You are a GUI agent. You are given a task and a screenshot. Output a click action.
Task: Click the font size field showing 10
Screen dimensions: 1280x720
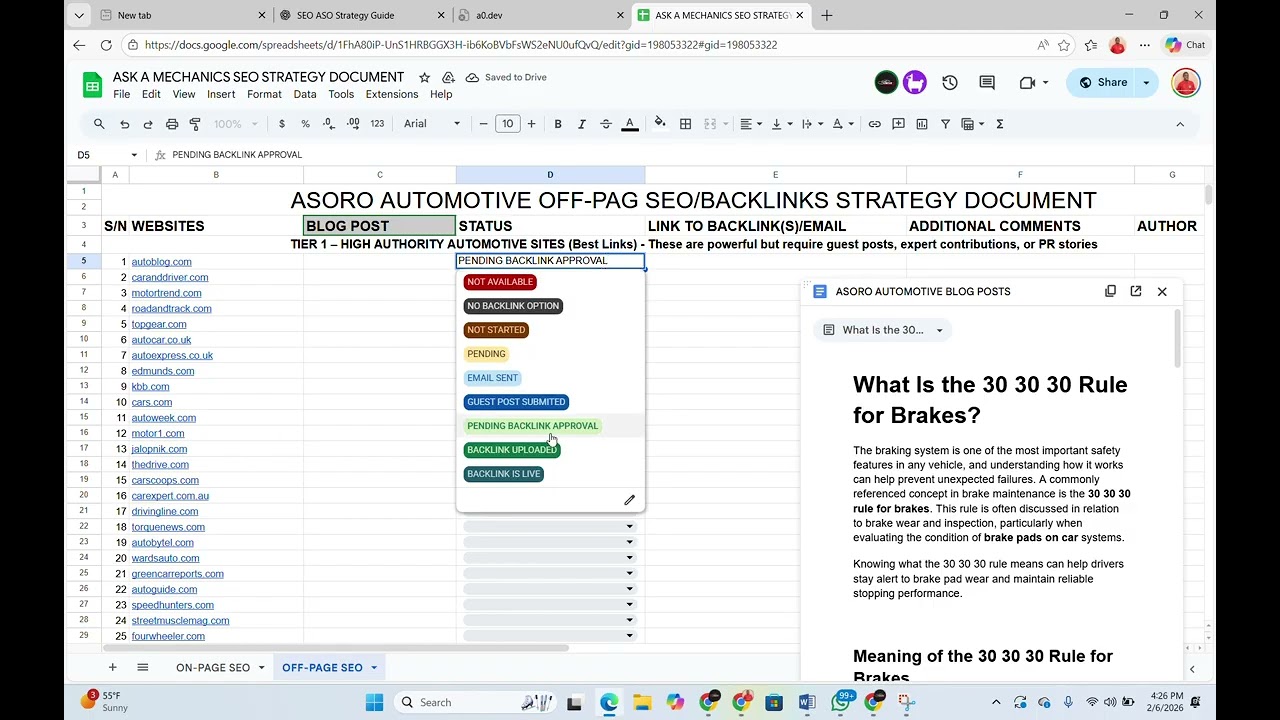[508, 124]
